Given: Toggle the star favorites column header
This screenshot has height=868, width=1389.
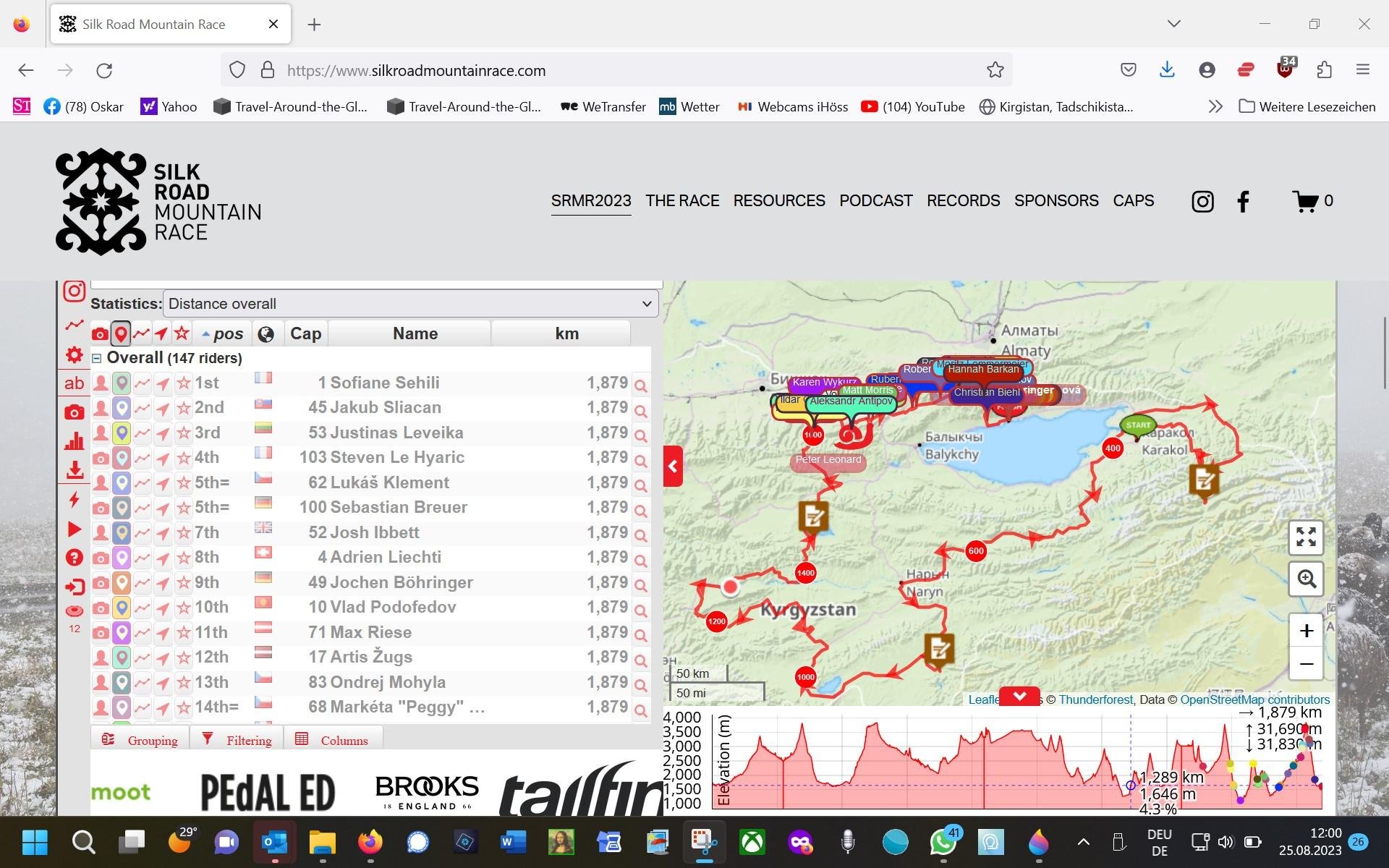Looking at the screenshot, I should [182, 333].
